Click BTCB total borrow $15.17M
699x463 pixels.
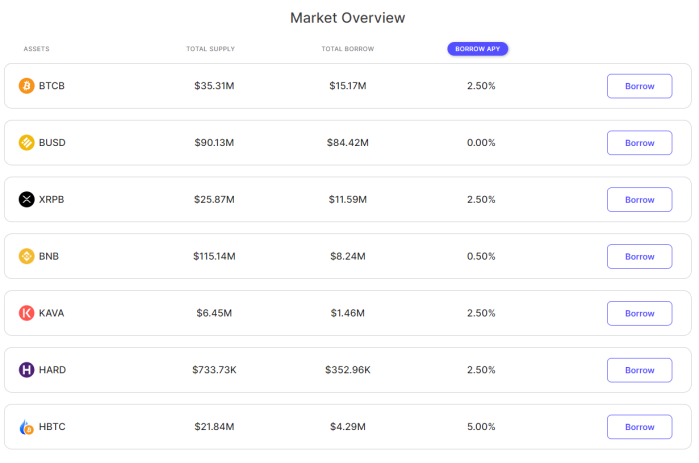348,86
